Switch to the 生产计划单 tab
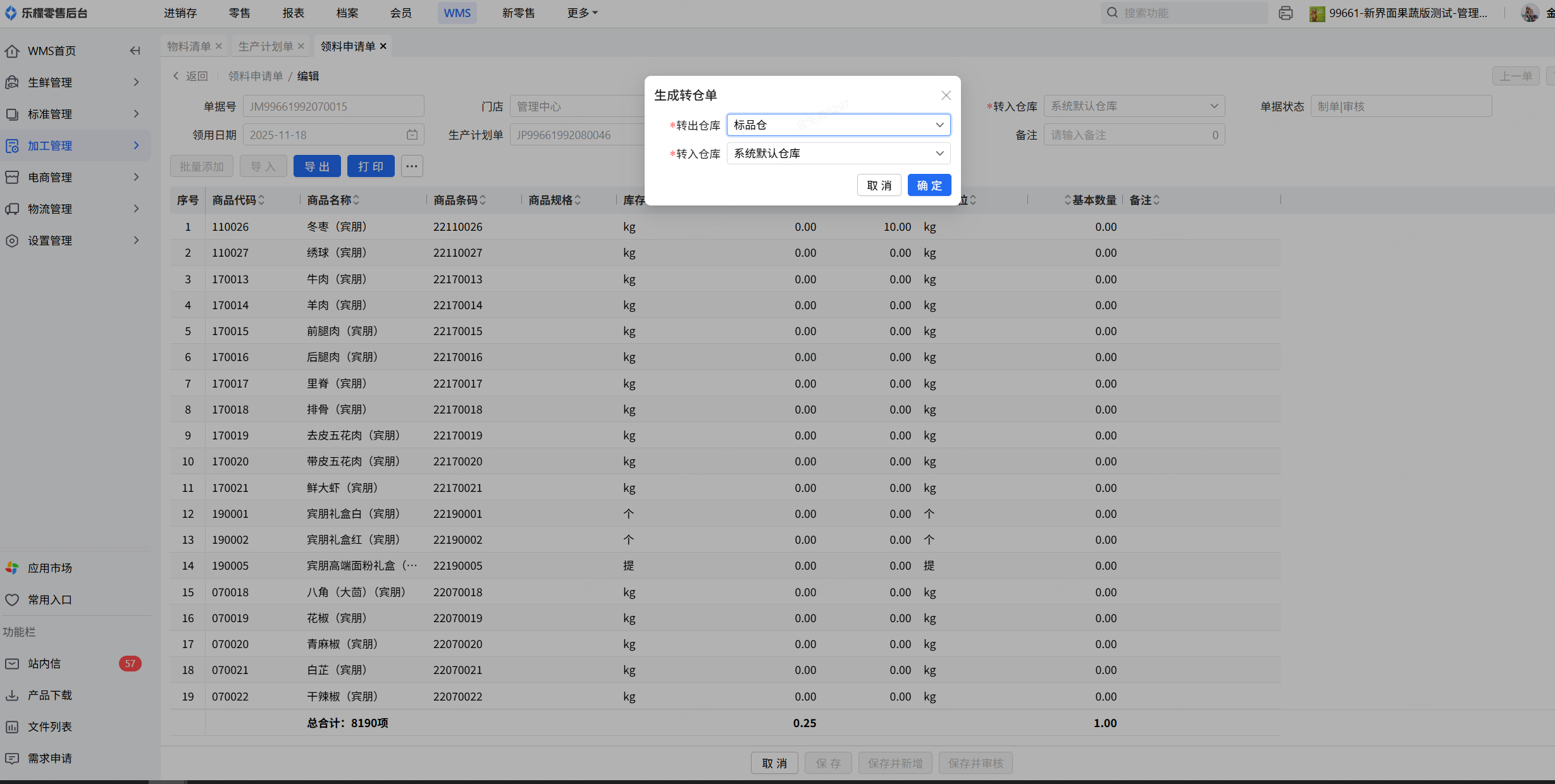 pyautogui.click(x=265, y=46)
